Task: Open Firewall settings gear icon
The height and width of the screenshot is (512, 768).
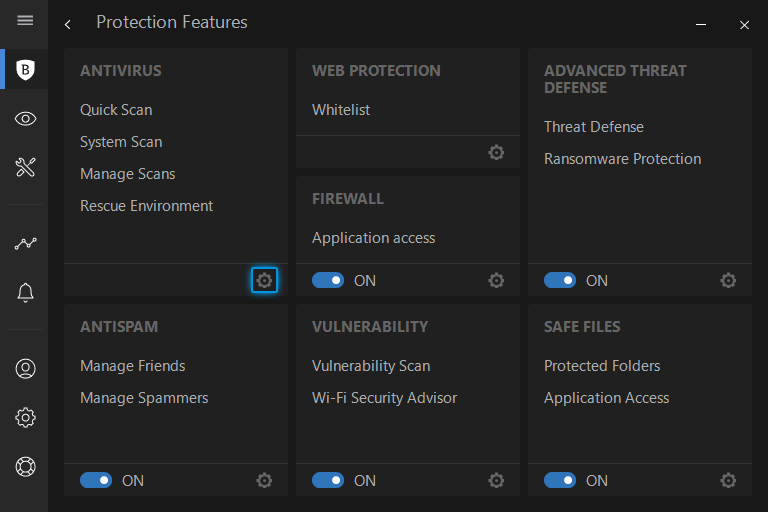Action: tap(496, 280)
